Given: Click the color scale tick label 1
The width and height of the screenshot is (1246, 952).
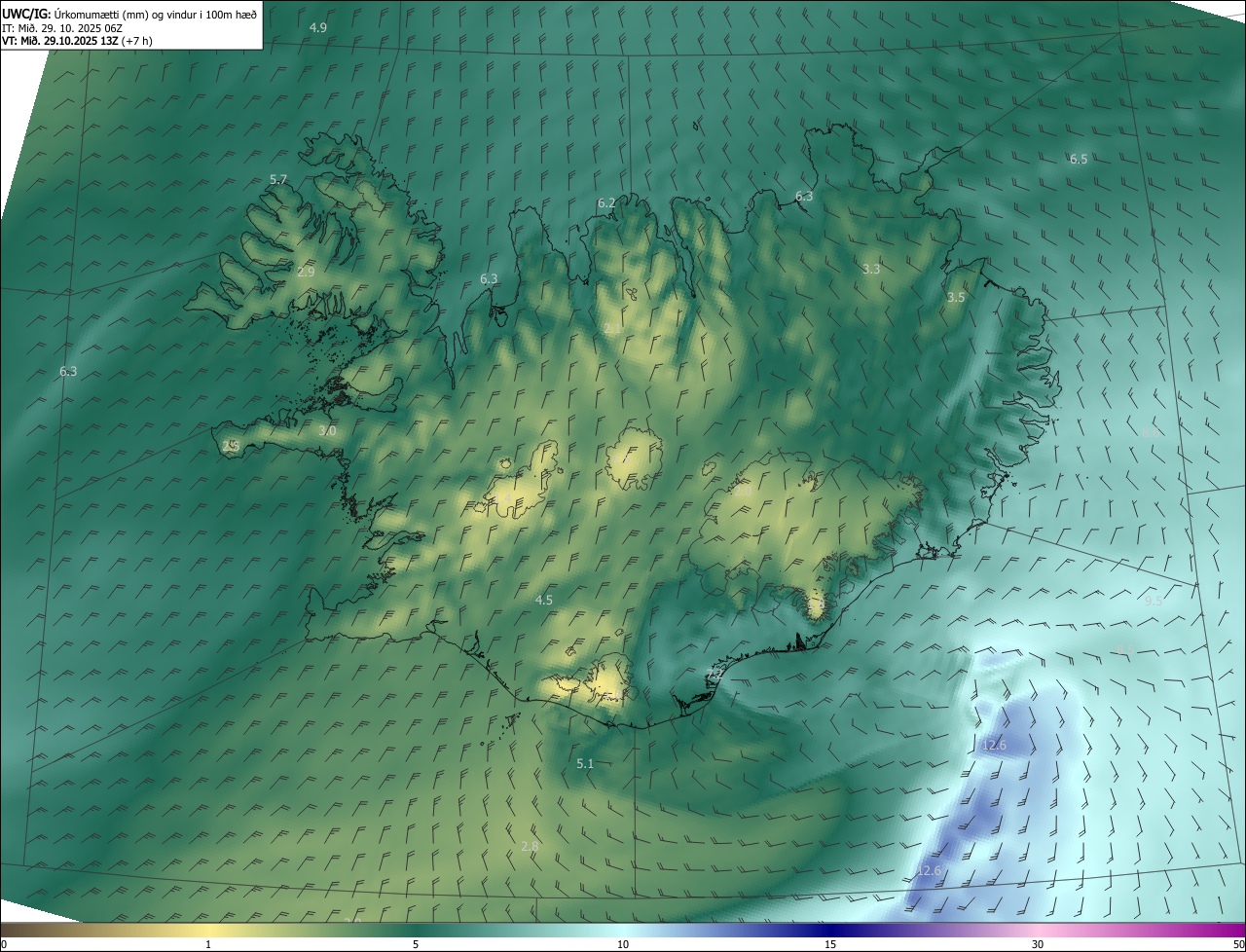Looking at the screenshot, I should (x=208, y=945).
